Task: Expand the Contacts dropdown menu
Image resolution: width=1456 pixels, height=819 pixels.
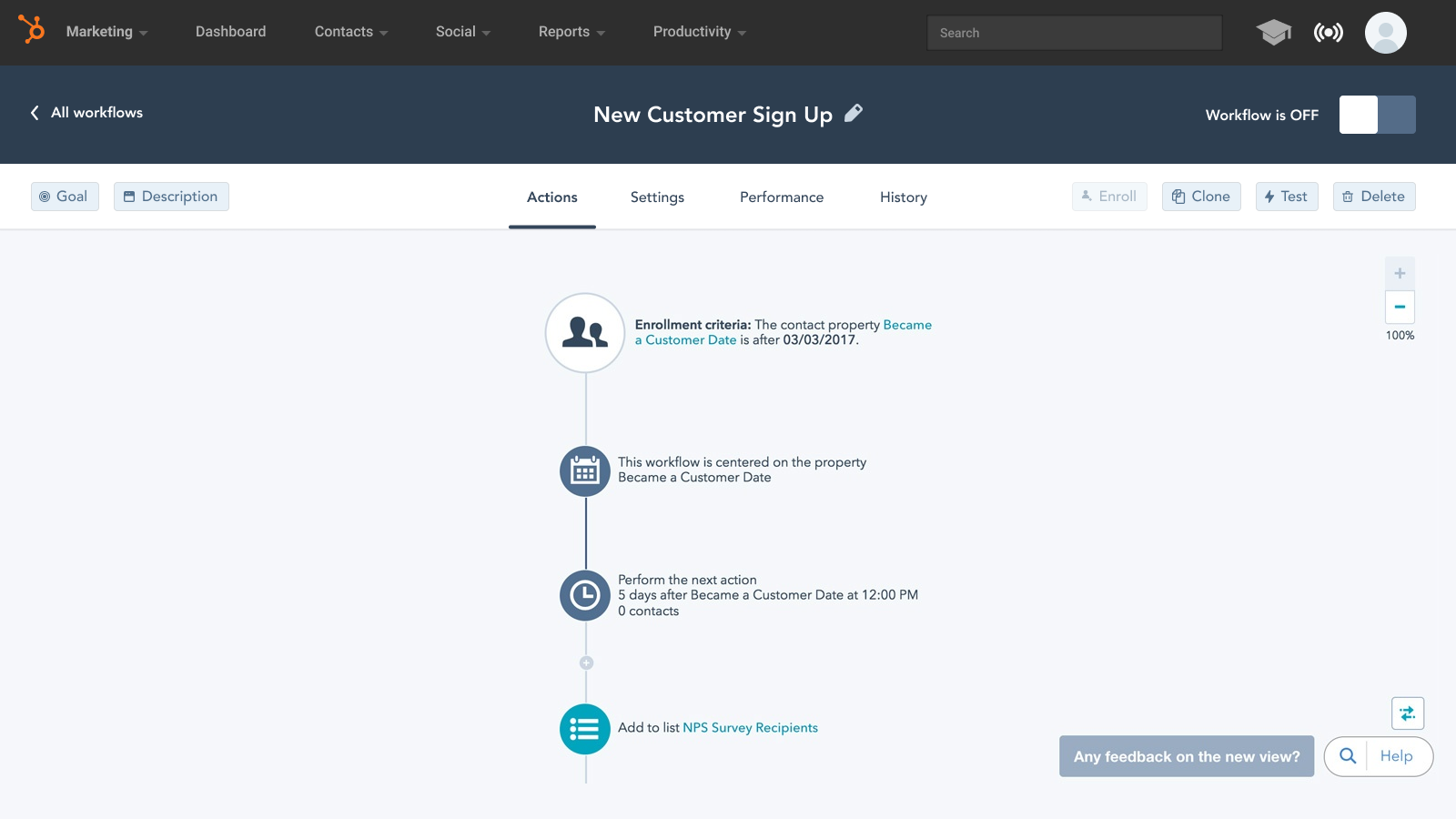Action: coord(350,32)
